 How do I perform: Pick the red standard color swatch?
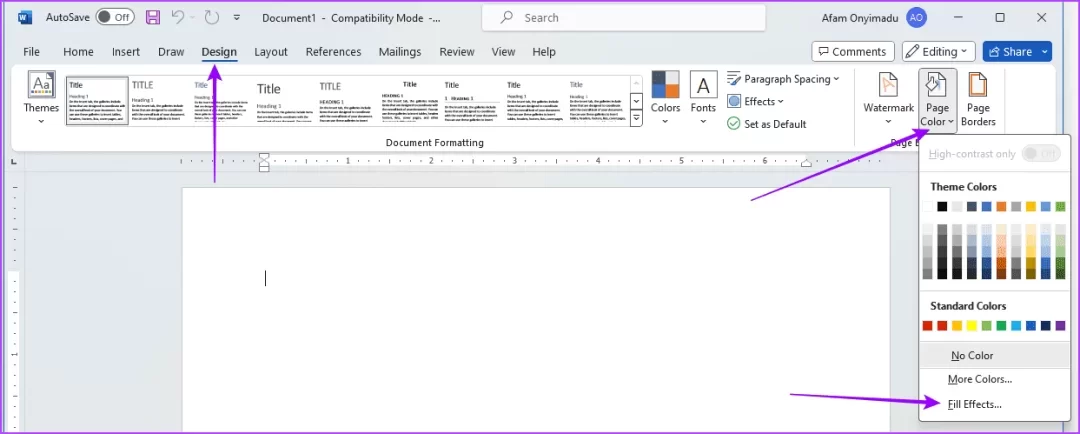click(928, 326)
